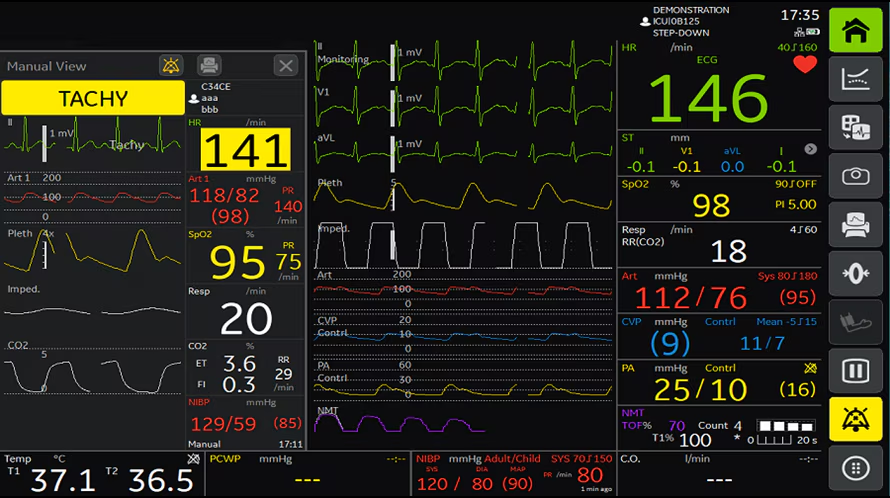Click the Manual View printer button
This screenshot has width=890, height=498.
pyautogui.click(x=209, y=66)
